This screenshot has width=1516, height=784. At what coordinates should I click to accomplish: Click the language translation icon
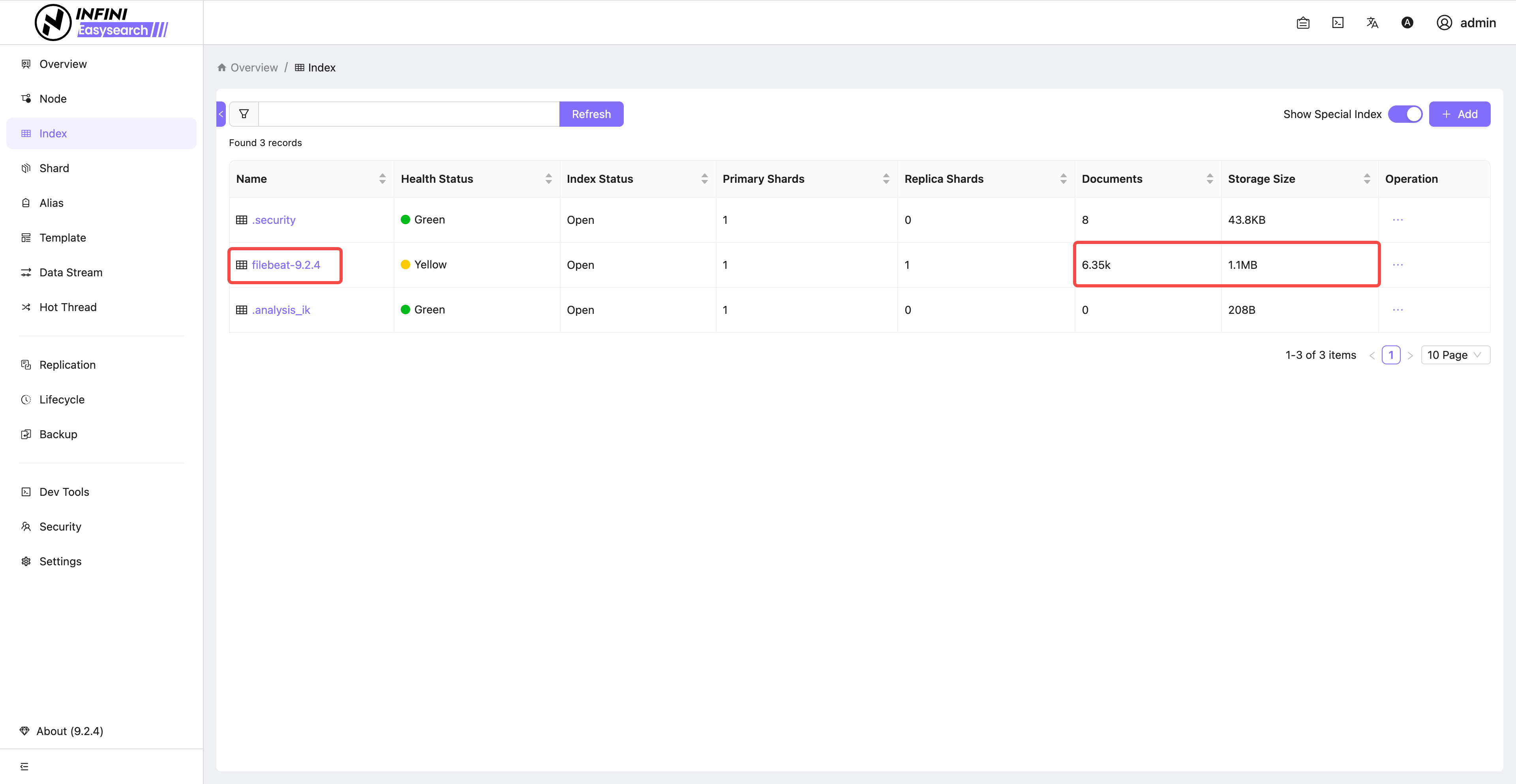[1372, 23]
